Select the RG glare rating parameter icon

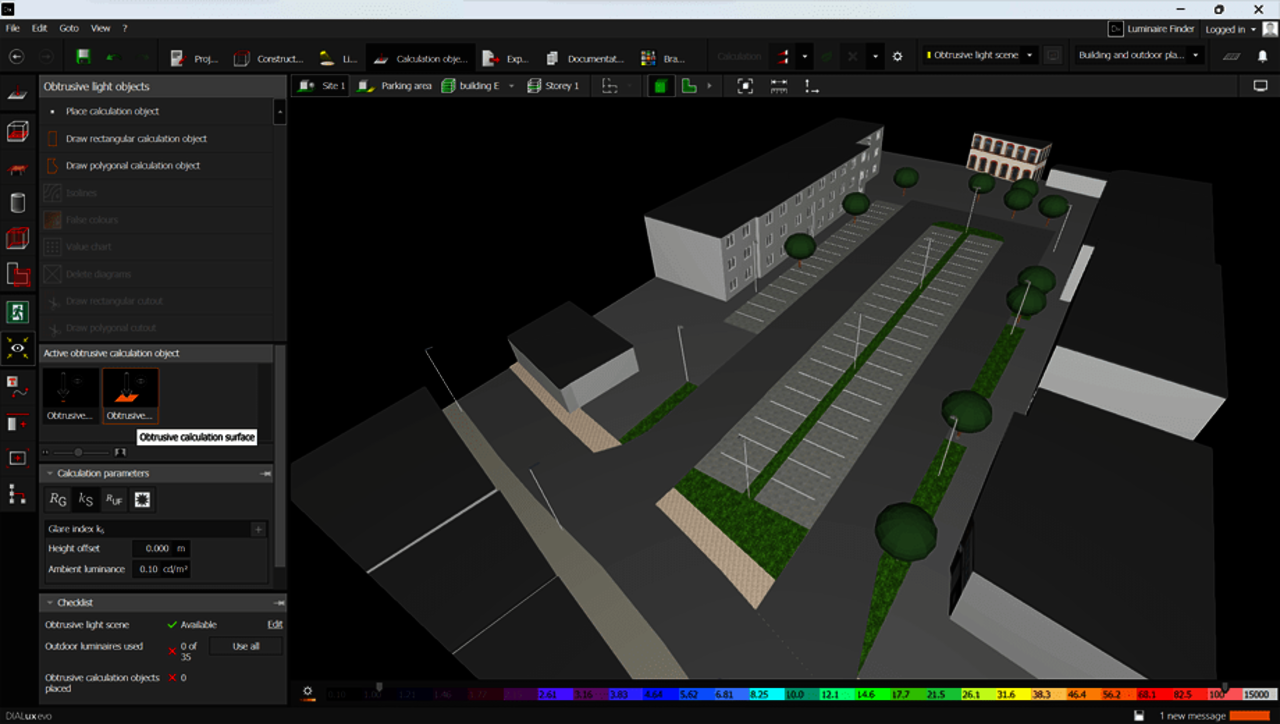[x=59, y=499]
